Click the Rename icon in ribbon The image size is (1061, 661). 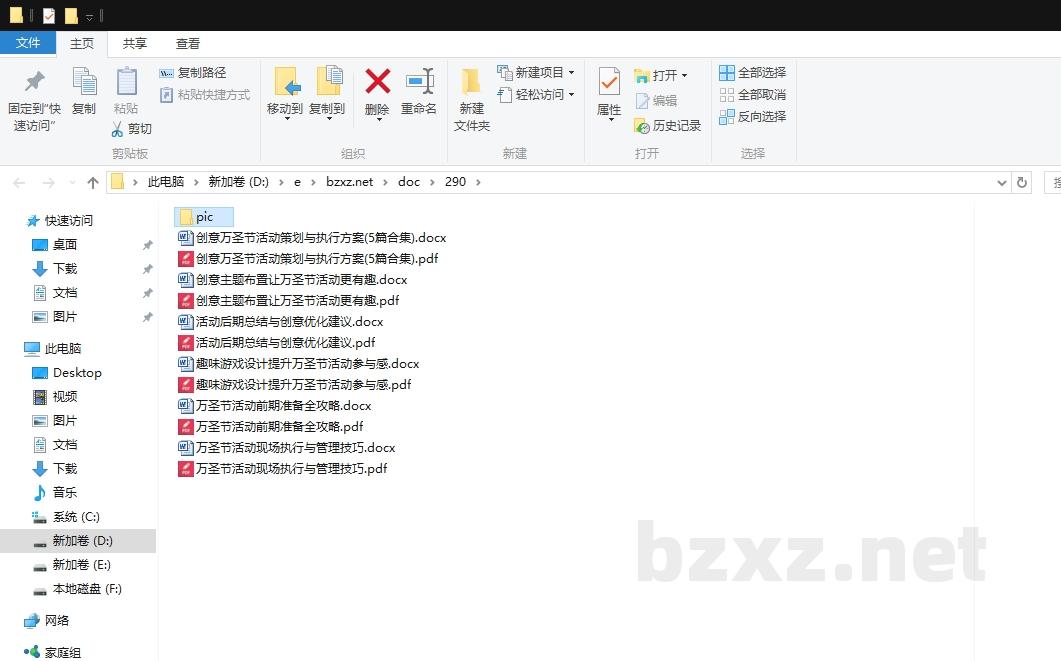pos(419,82)
